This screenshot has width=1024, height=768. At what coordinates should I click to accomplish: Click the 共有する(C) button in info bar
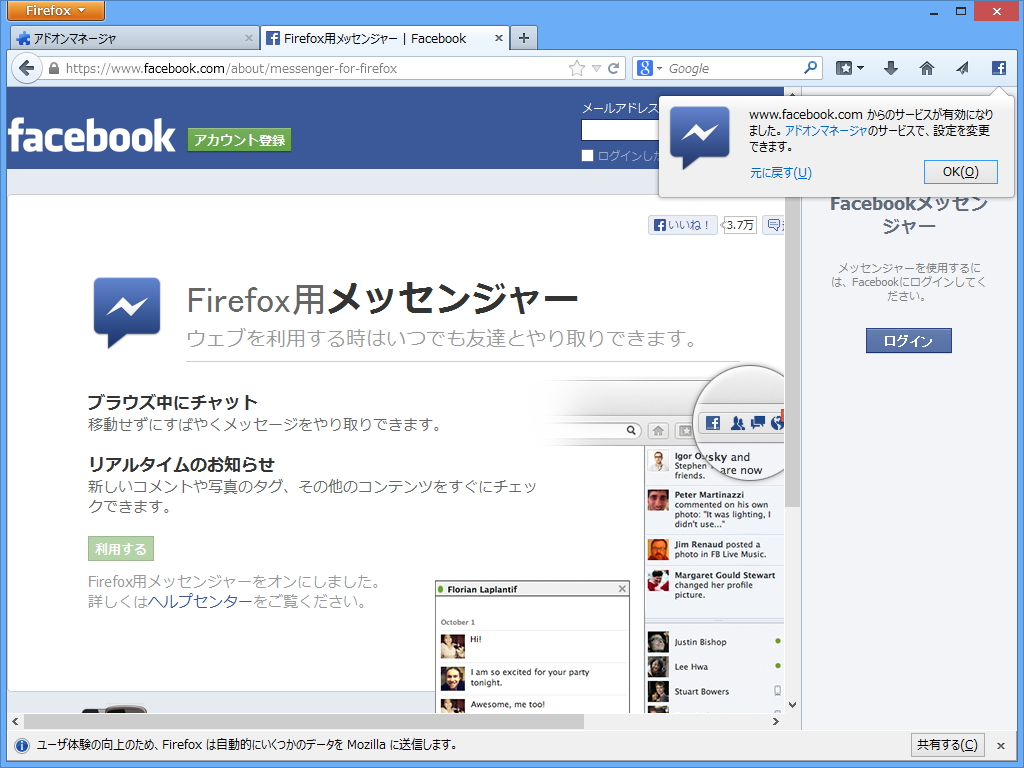click(x=947, y=744)
